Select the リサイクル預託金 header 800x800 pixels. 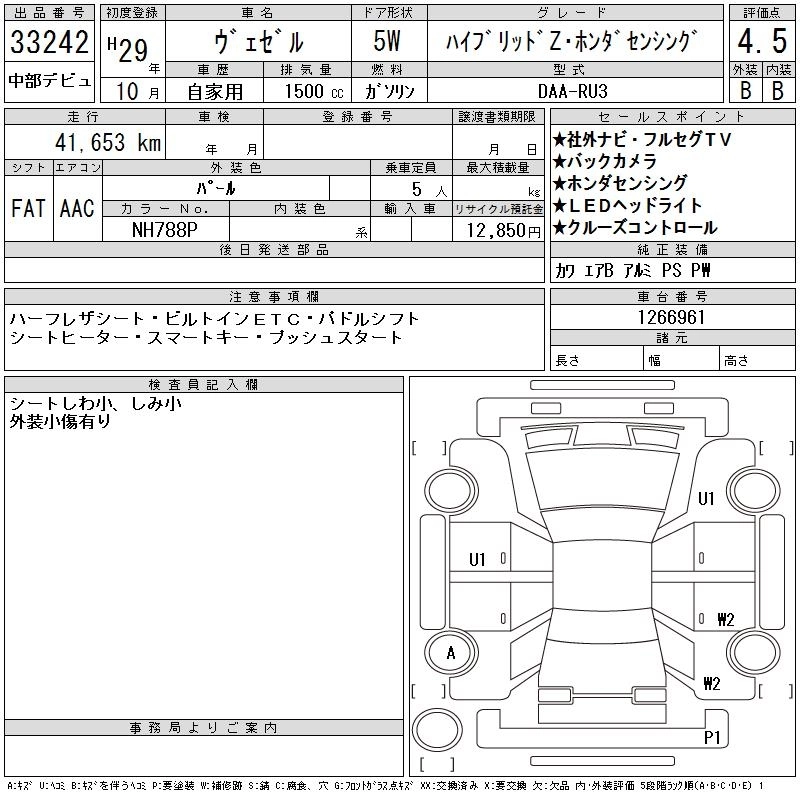coord(498,209)
